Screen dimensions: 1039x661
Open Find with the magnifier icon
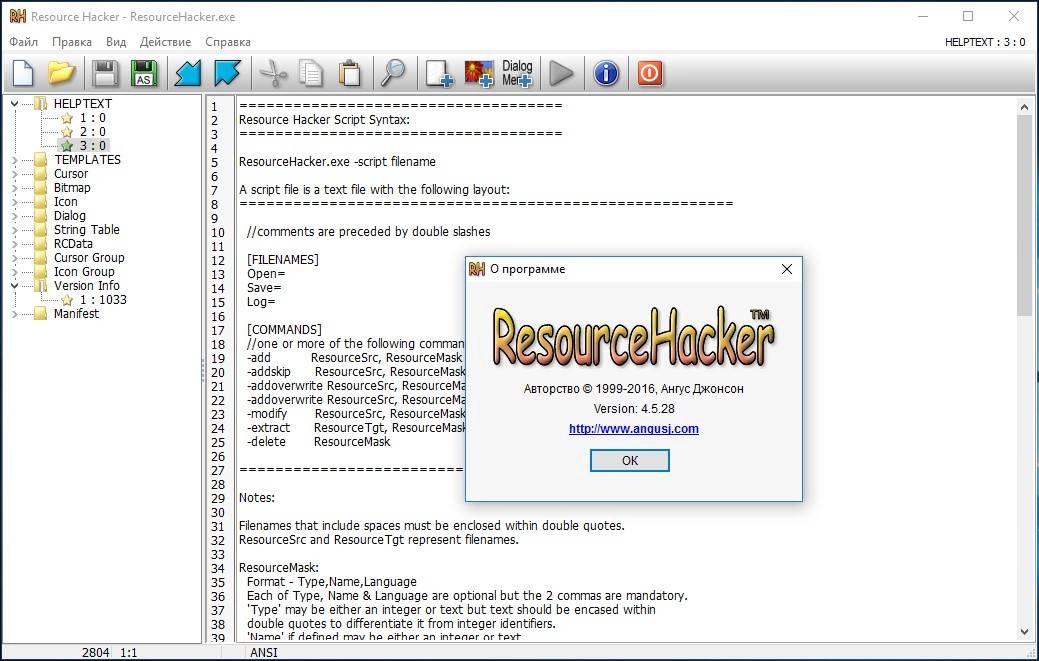[394, 73]
